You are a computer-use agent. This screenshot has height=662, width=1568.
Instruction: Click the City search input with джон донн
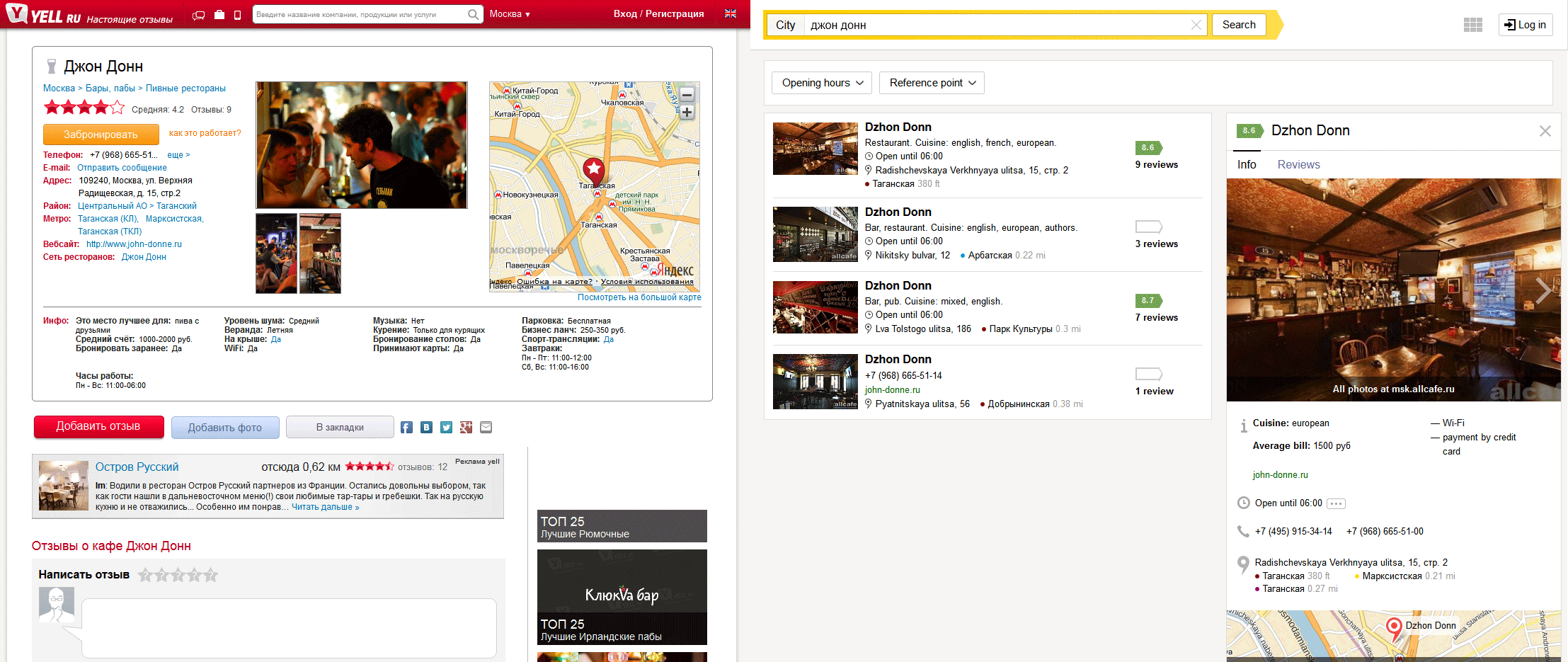coord(998,25)
